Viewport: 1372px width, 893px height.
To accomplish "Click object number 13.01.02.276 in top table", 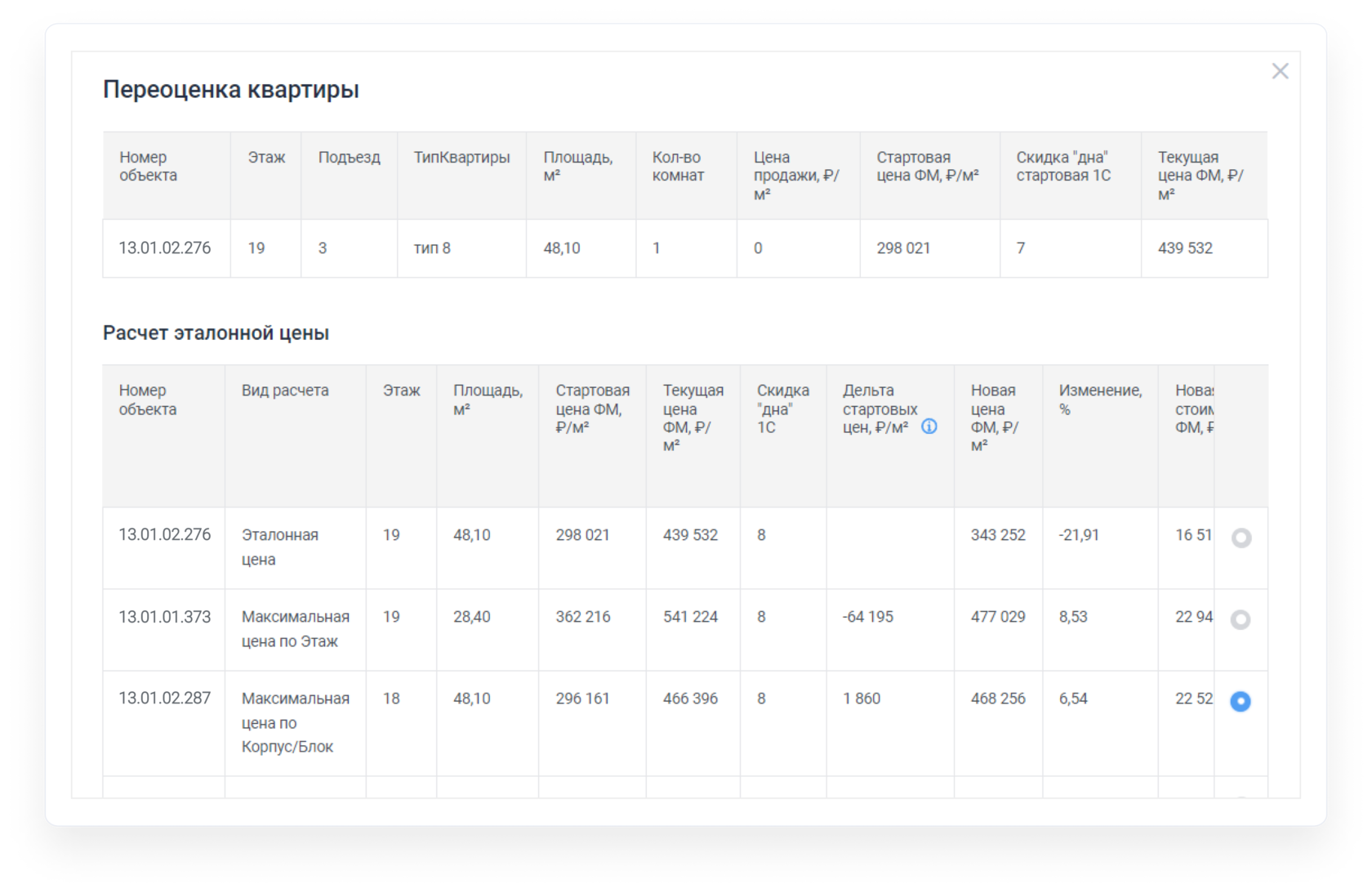I will [165, 248].
